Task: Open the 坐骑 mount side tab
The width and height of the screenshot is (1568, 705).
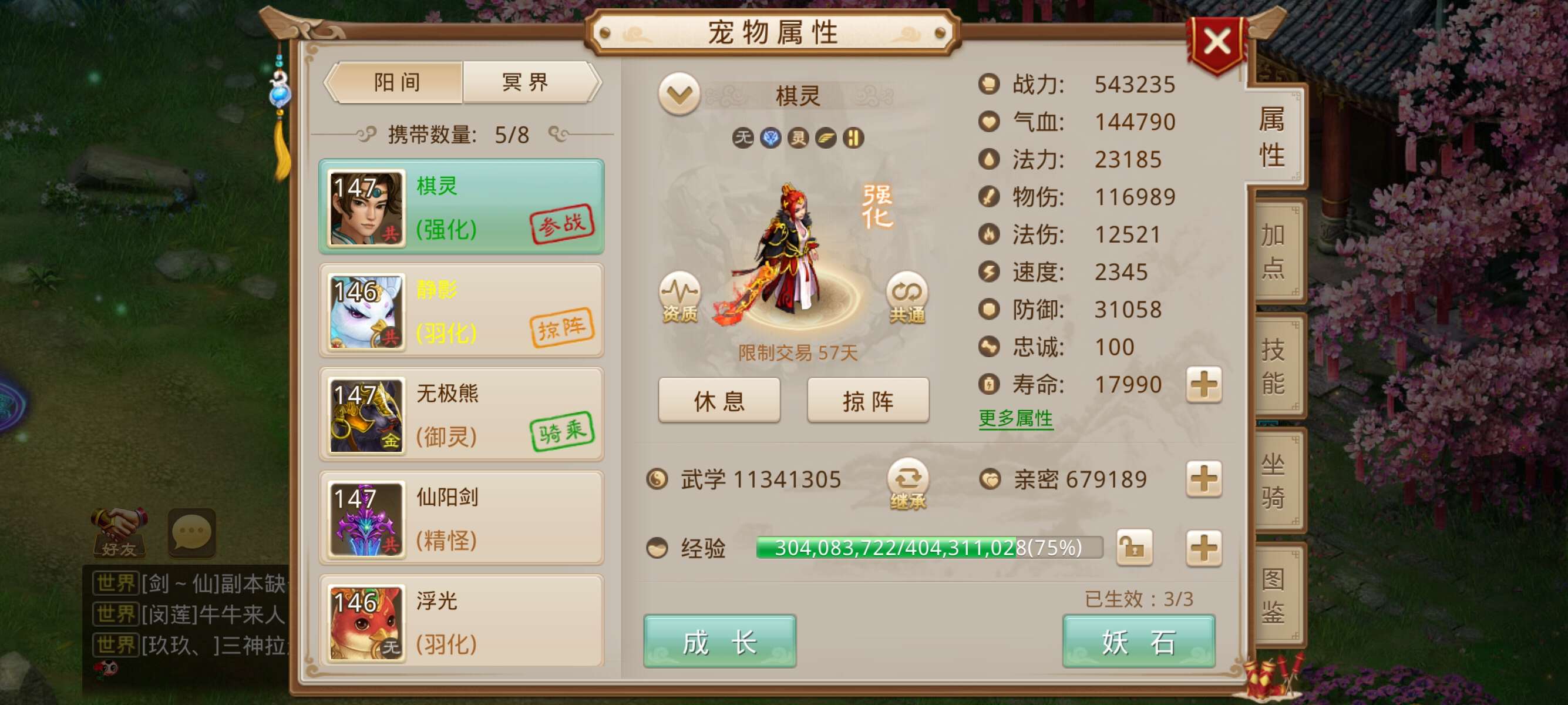Action: 1274,481
